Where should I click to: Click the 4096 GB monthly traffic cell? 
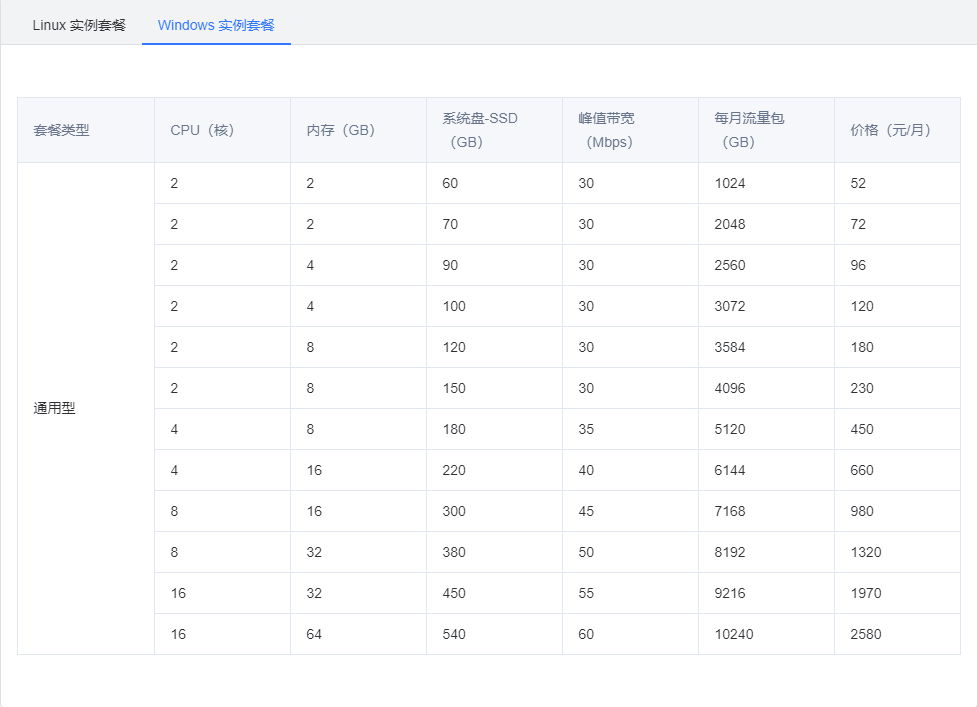pyautogui.click(x=730, y=388)
